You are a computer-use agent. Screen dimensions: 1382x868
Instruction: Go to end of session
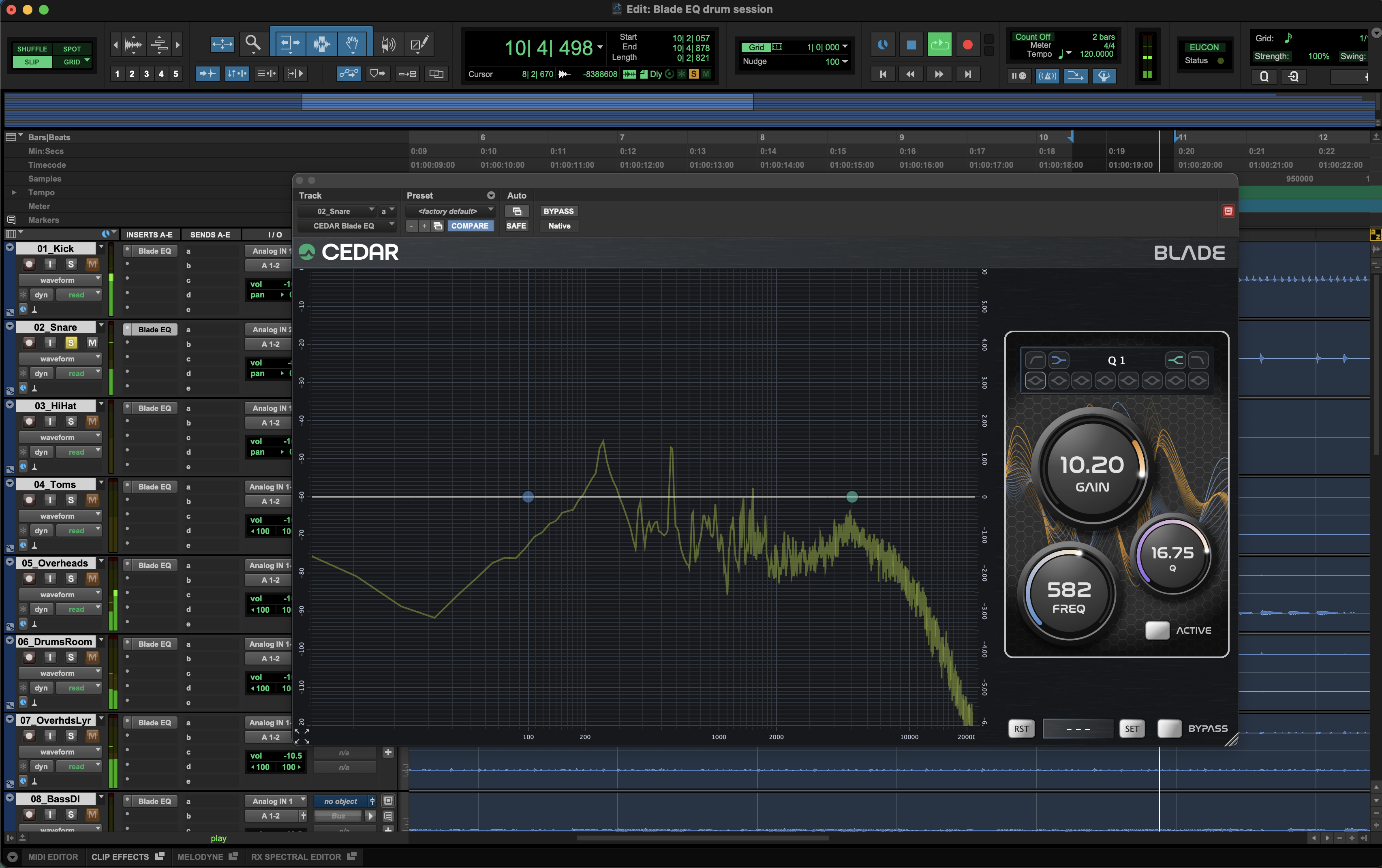pos(968,74)
